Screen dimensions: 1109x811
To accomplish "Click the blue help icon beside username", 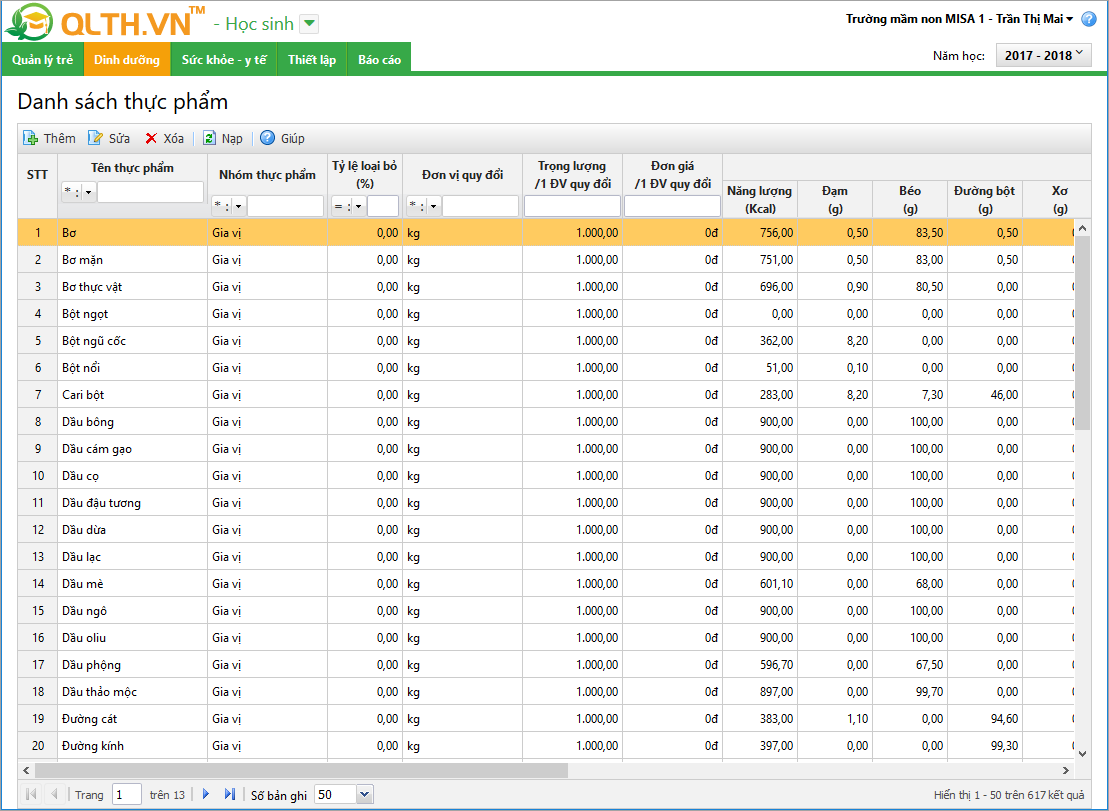I will pos(1089,19).
